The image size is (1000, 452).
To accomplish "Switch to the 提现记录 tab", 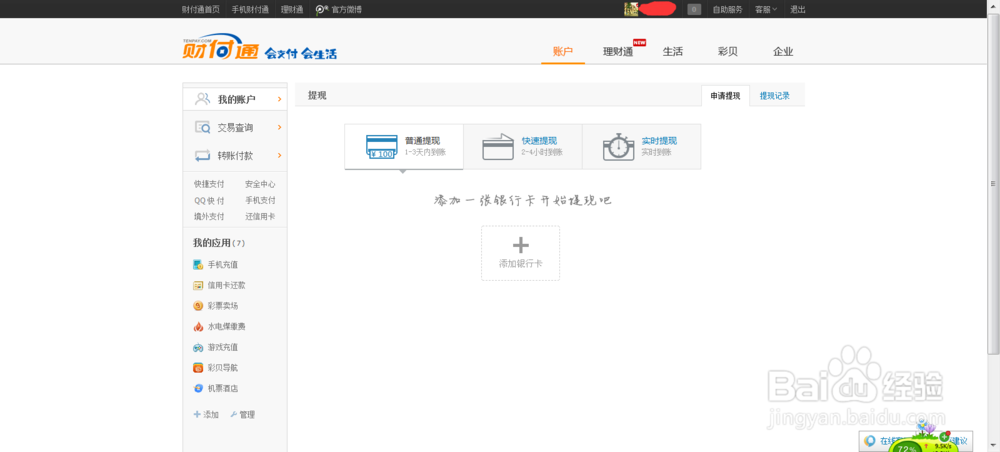I will [x=775, y=96].
